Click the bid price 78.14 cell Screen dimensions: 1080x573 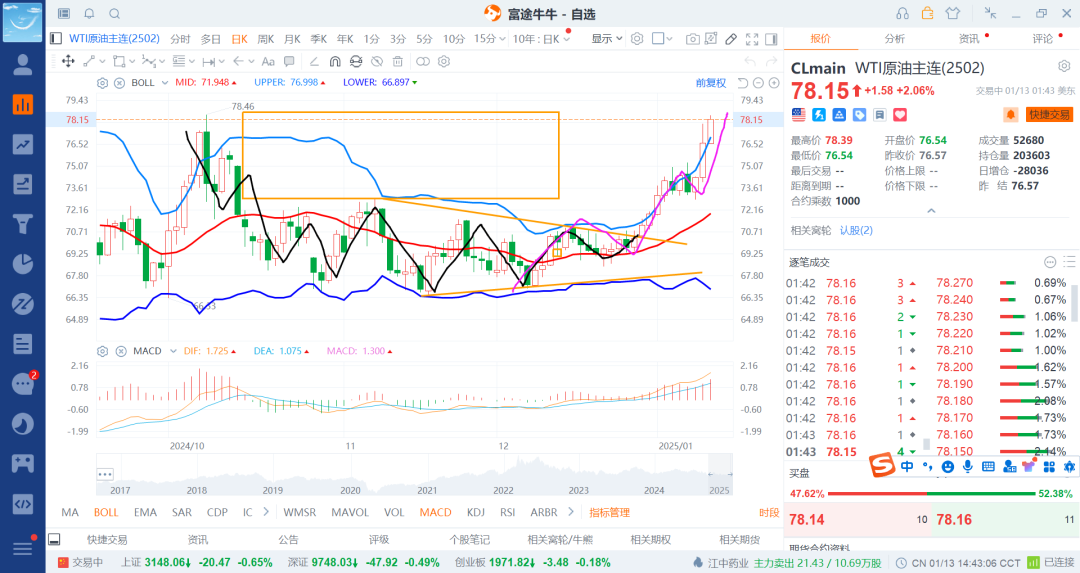coord(857,519)
